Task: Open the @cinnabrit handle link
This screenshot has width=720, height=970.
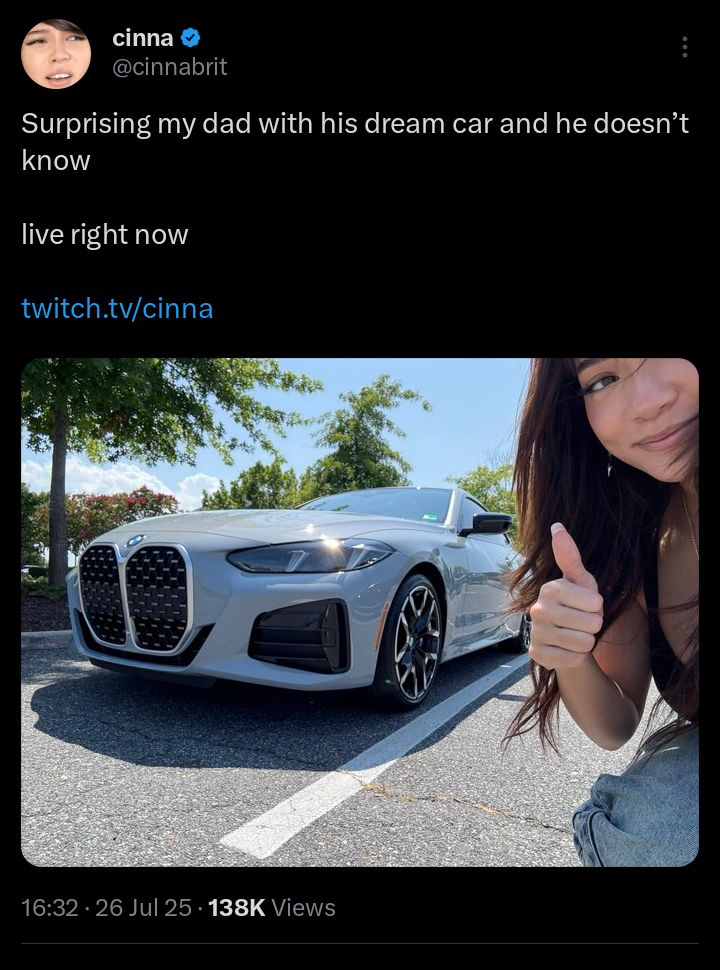Action: tap(169, 66)
